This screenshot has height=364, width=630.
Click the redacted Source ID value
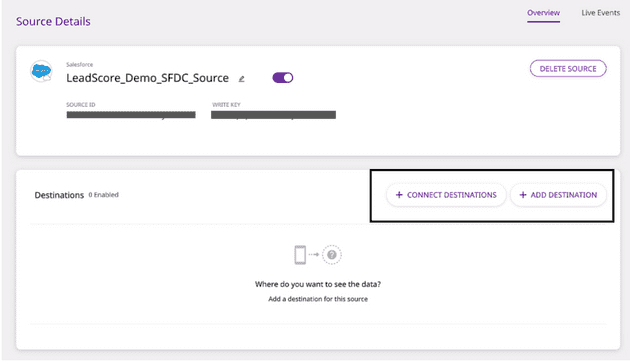pos(131,115)
